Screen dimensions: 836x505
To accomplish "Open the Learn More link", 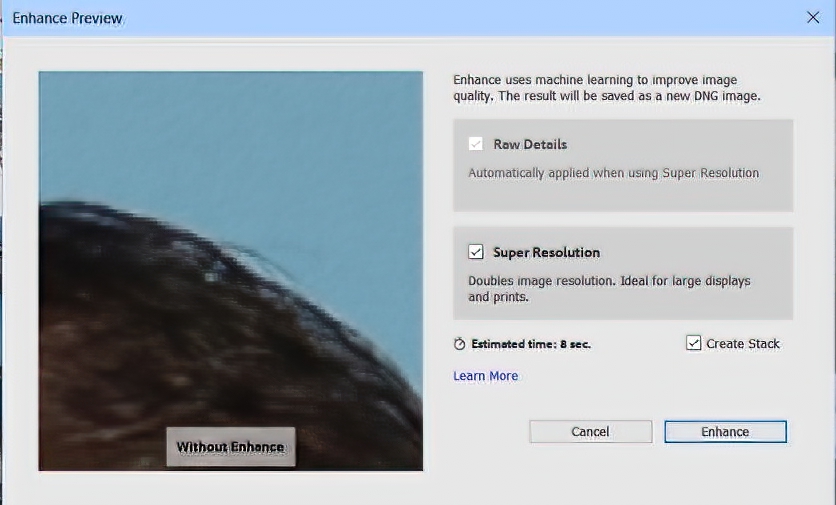I will click(485, 376).
